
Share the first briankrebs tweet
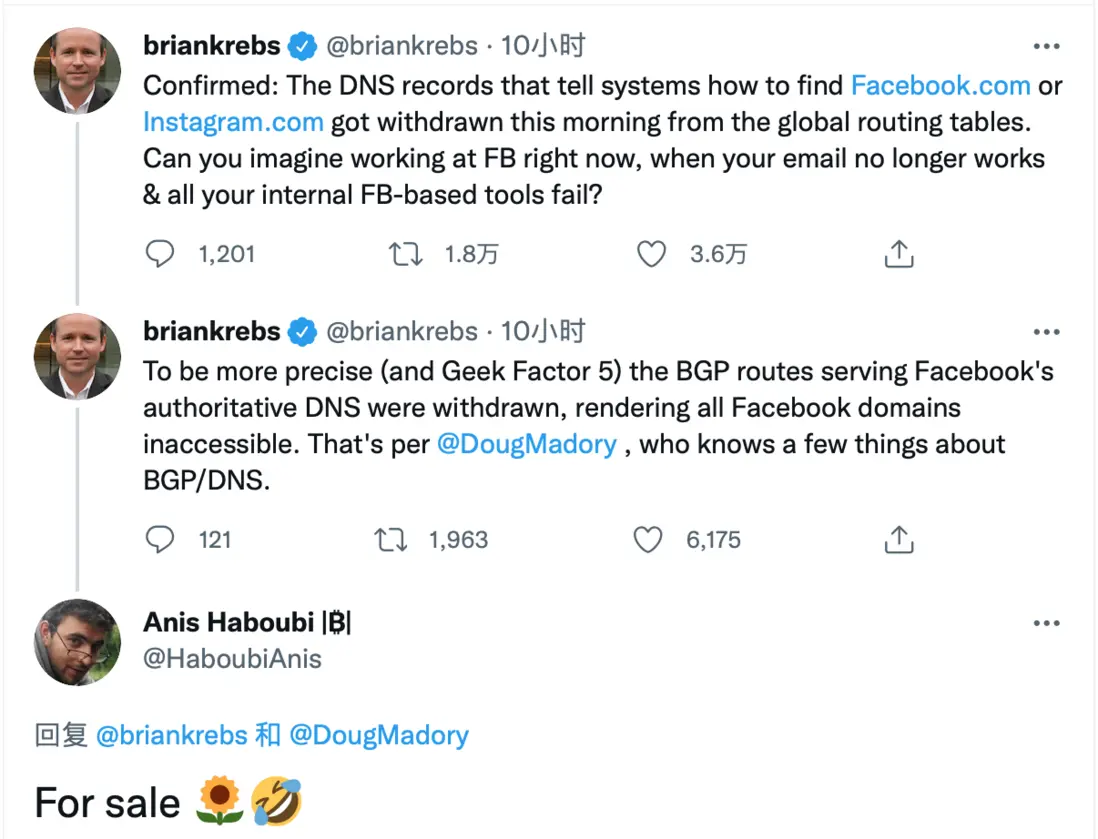(x=899, y=254)
